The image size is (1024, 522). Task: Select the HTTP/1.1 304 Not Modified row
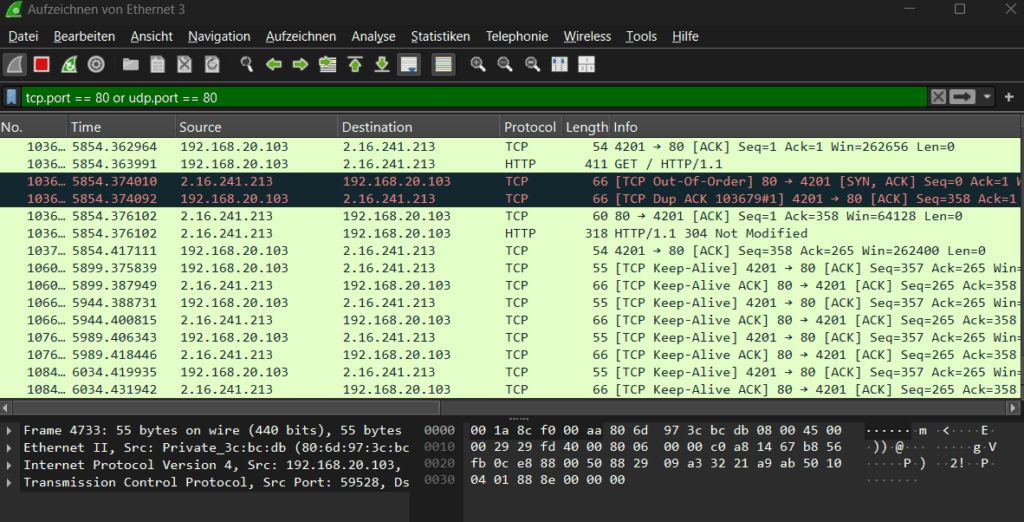[x=509, y=233]
